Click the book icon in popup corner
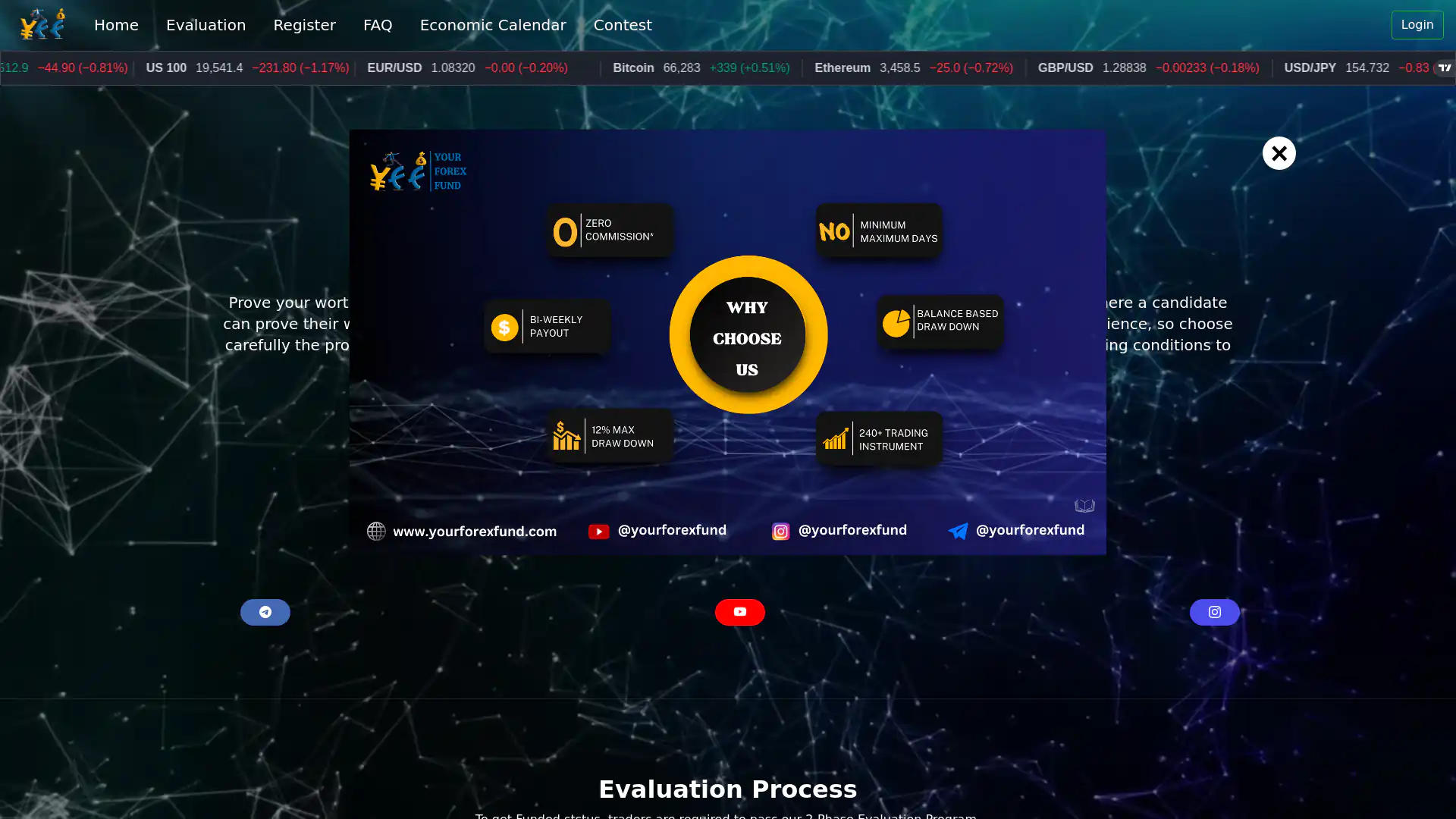 pos(1084,506)
